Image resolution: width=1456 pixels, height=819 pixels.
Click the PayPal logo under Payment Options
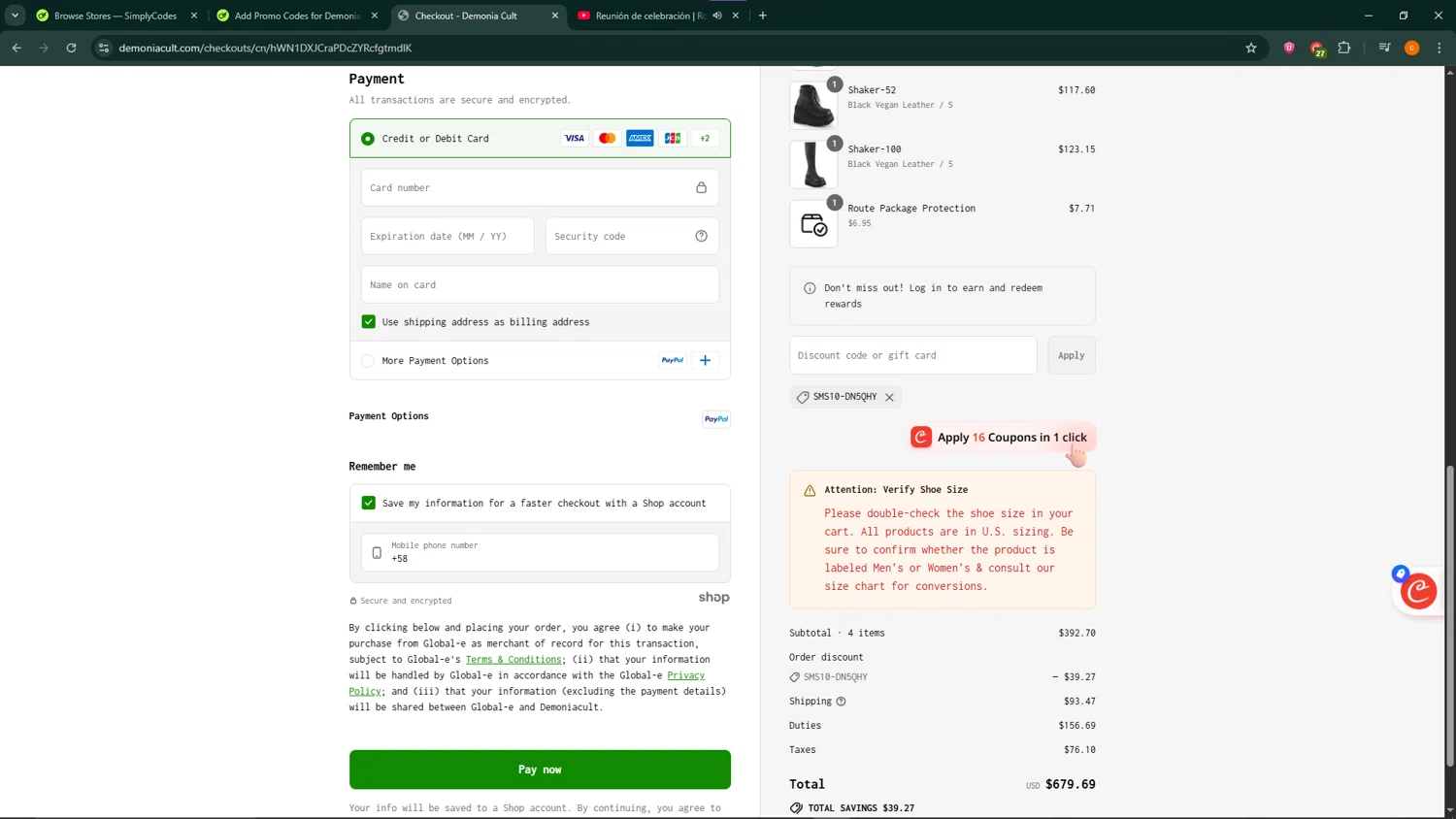click(x=716, y=419)
